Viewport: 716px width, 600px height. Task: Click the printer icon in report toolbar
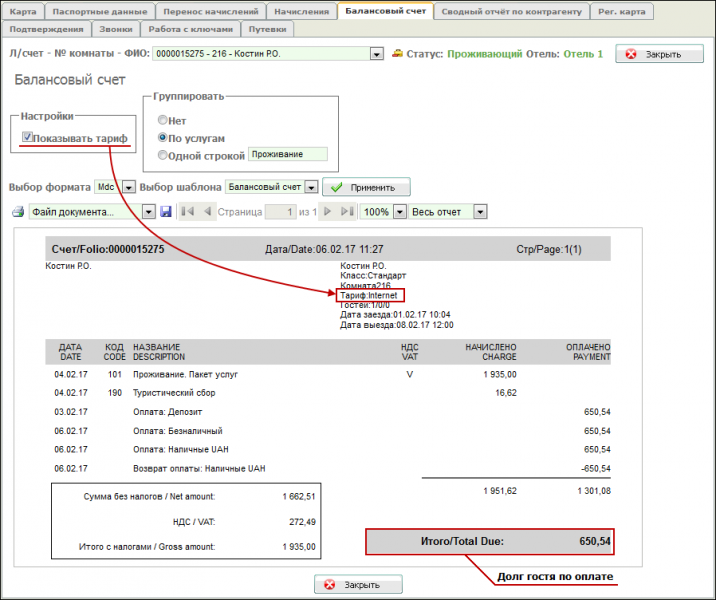point(18,212)
